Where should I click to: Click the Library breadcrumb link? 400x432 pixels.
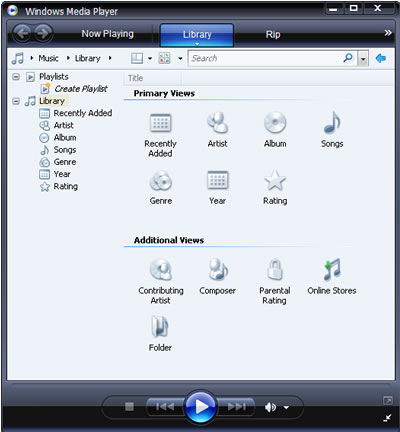(x=87, y=58)
